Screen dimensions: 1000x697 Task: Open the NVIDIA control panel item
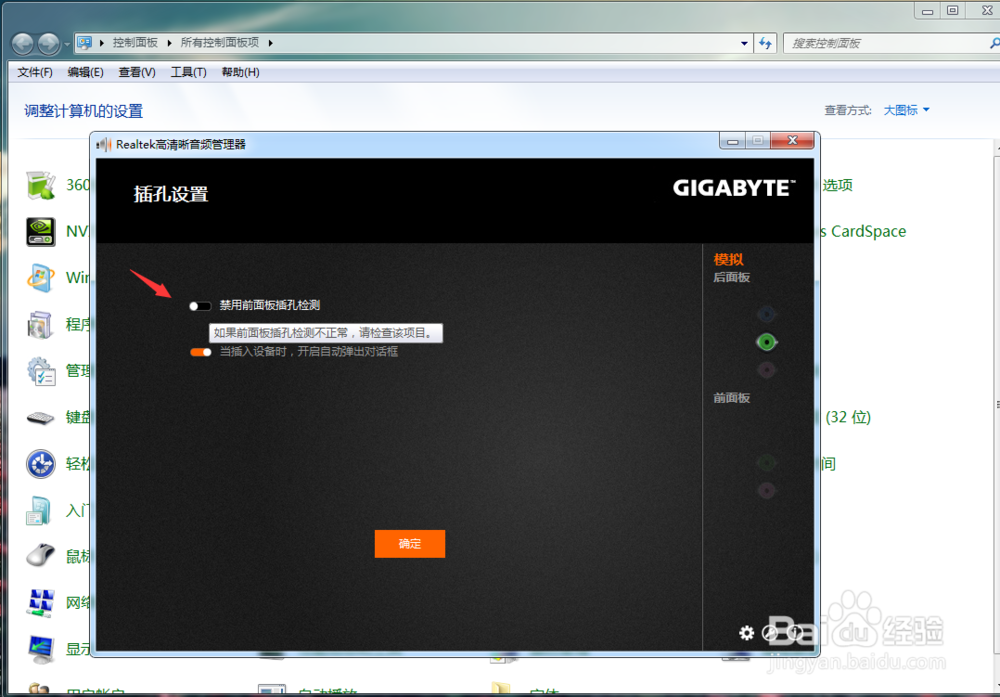pos(41,231)
